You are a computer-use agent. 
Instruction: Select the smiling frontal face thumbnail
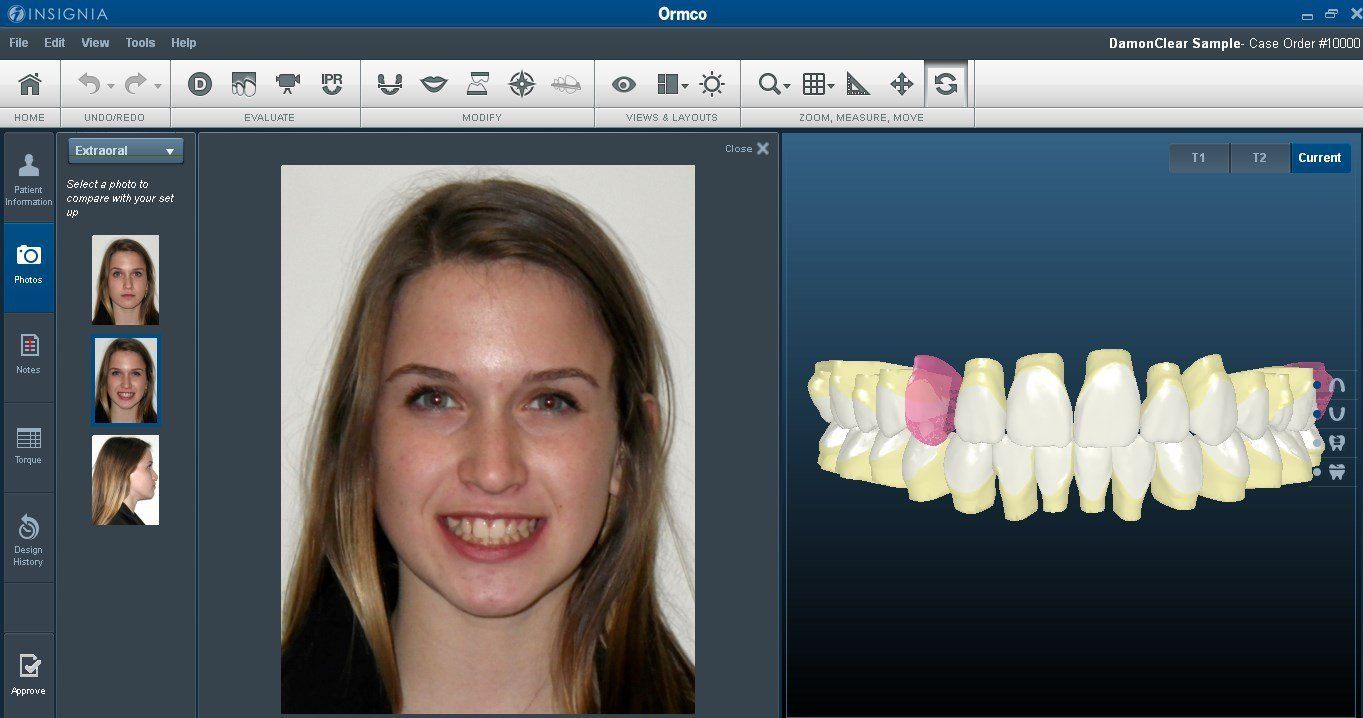pos(125,380)
